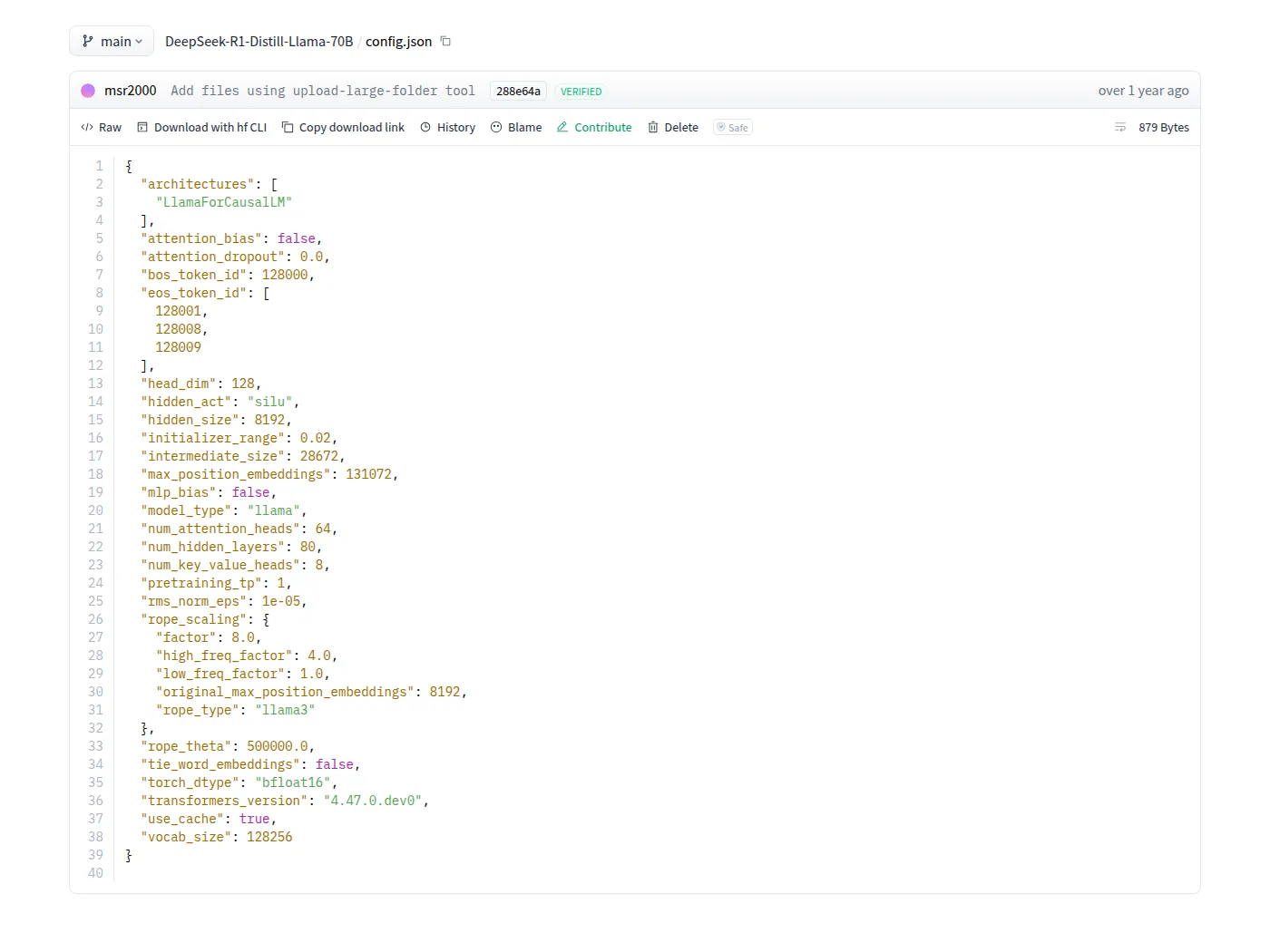Click line number 26
This screenshot has width=1270, height=952.
tap(96, 619)
